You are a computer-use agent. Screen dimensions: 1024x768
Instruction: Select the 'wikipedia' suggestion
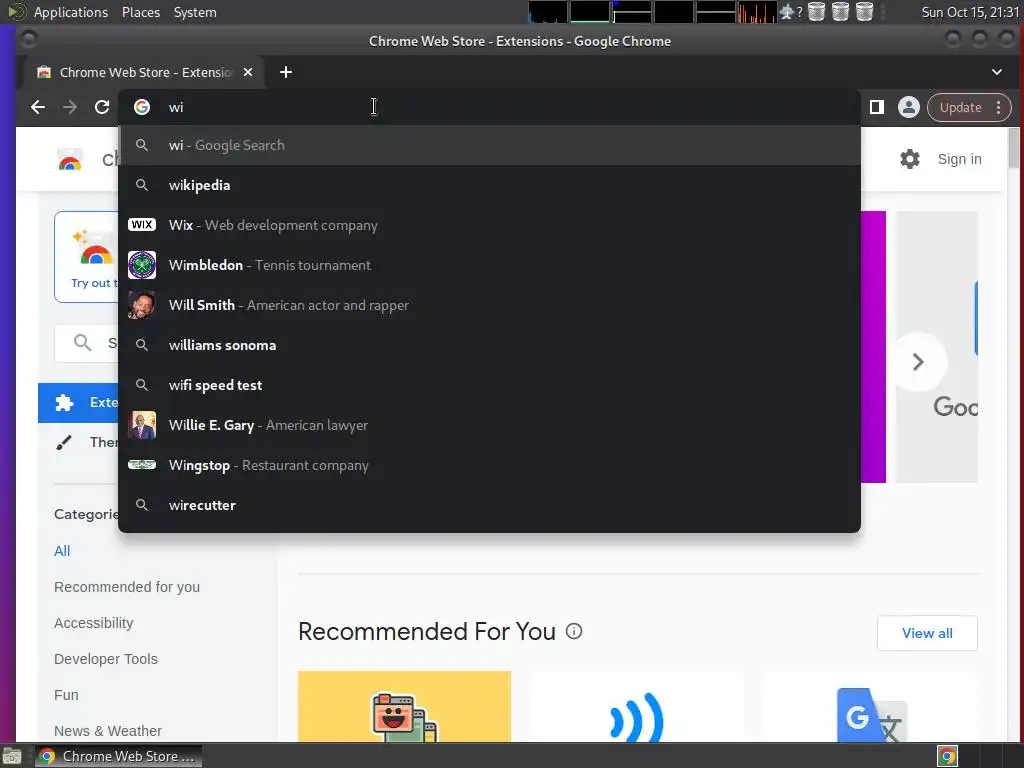[490, 185]
